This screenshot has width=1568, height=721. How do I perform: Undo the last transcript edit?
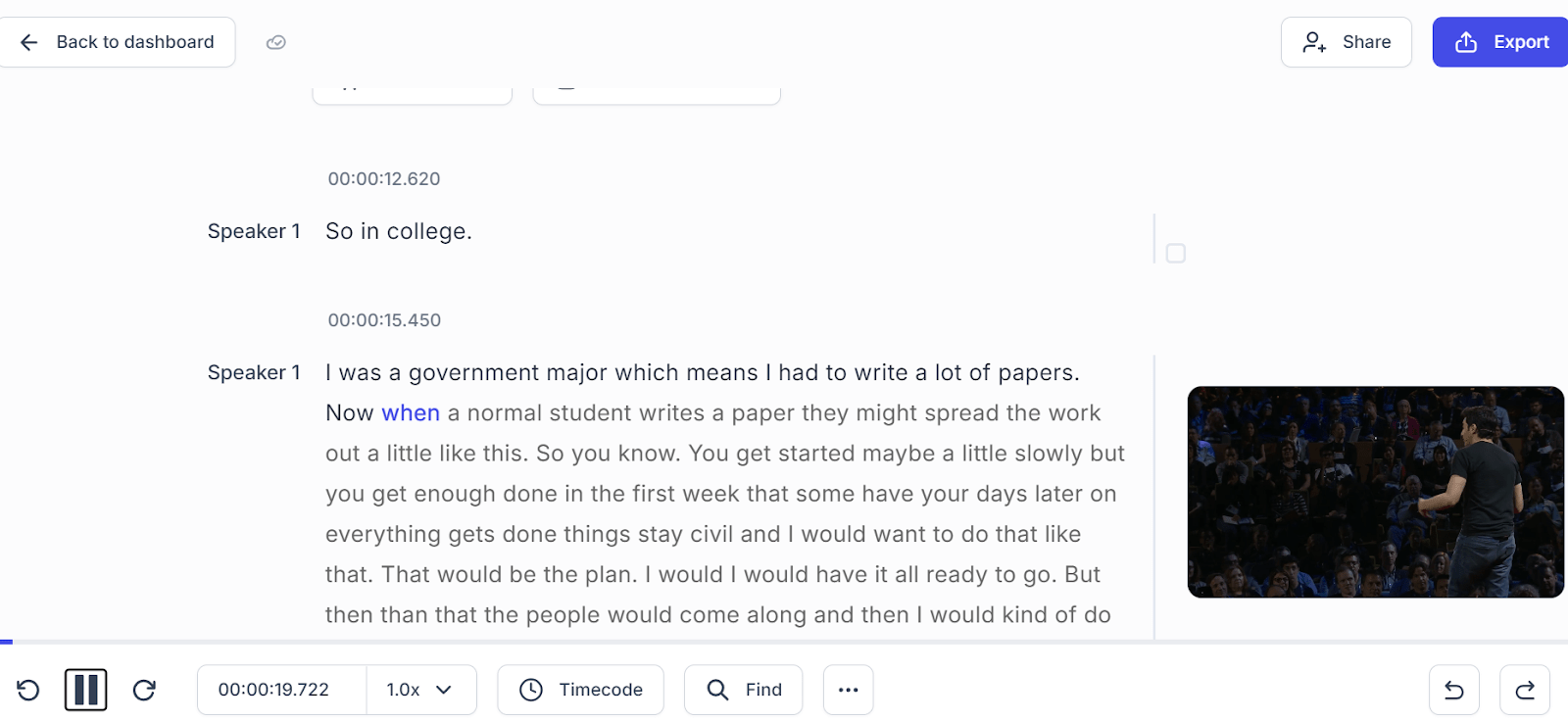1453,690
